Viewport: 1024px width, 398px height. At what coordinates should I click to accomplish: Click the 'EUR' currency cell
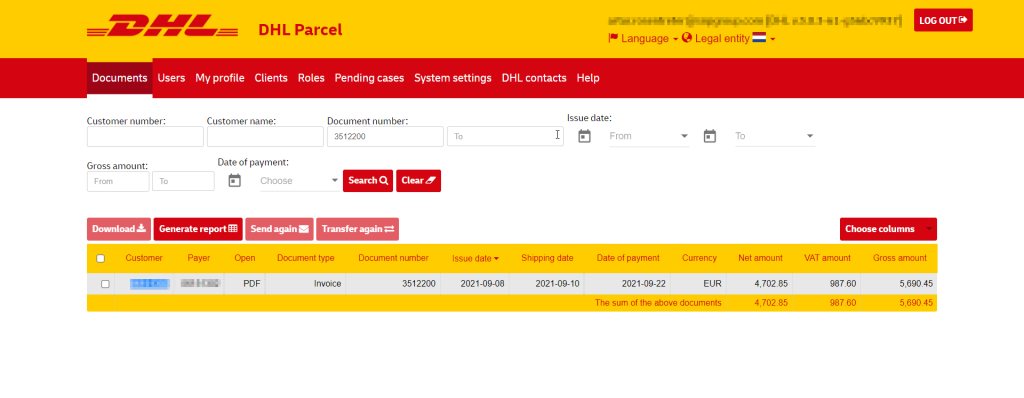(x=711, y=284)
